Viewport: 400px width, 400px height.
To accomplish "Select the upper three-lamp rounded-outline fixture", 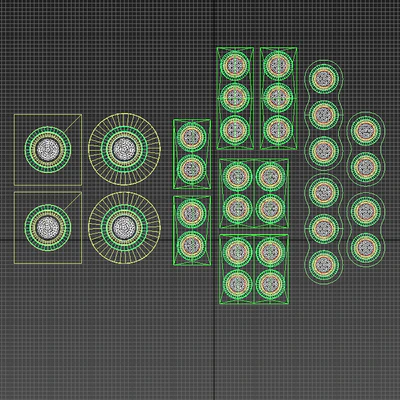I will [x=323, y=115].
